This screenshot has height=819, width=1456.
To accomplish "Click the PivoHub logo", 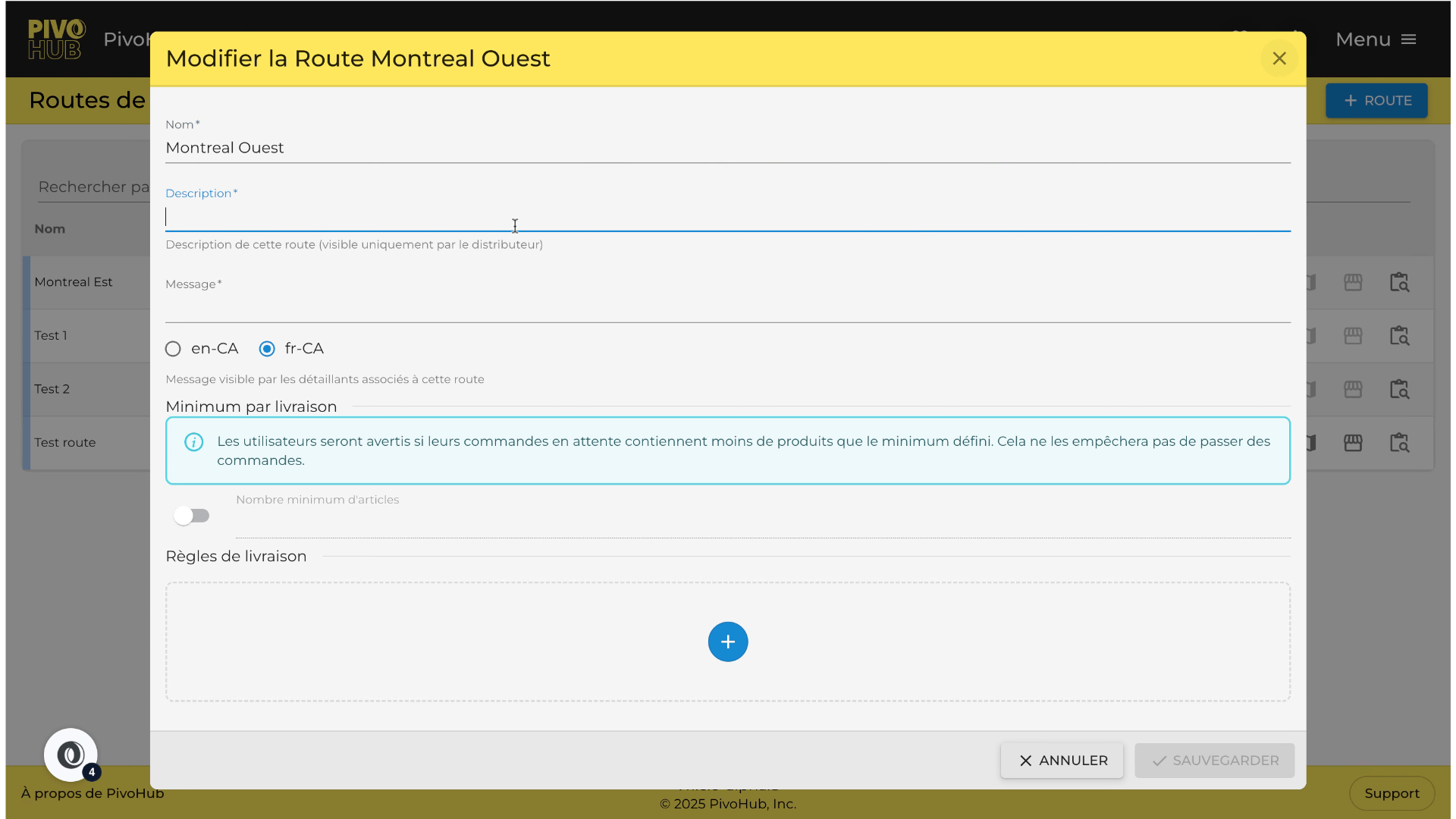I will (56, 39).
